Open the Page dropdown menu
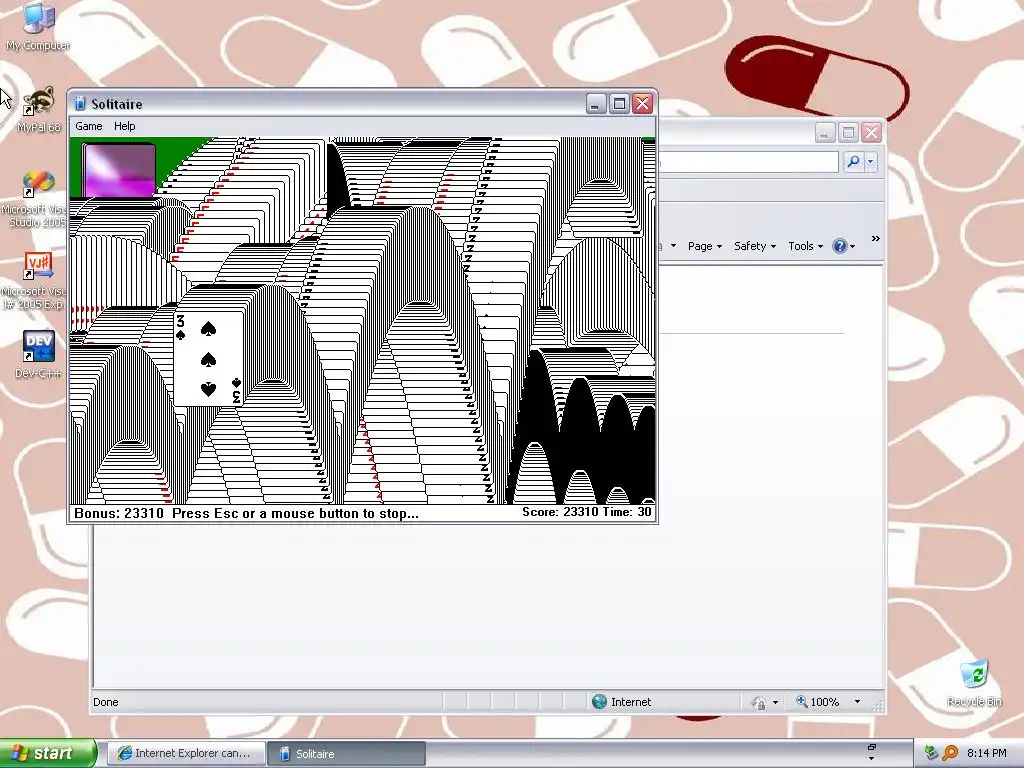This screenshot has width=1024, height=768. (705, 246)
